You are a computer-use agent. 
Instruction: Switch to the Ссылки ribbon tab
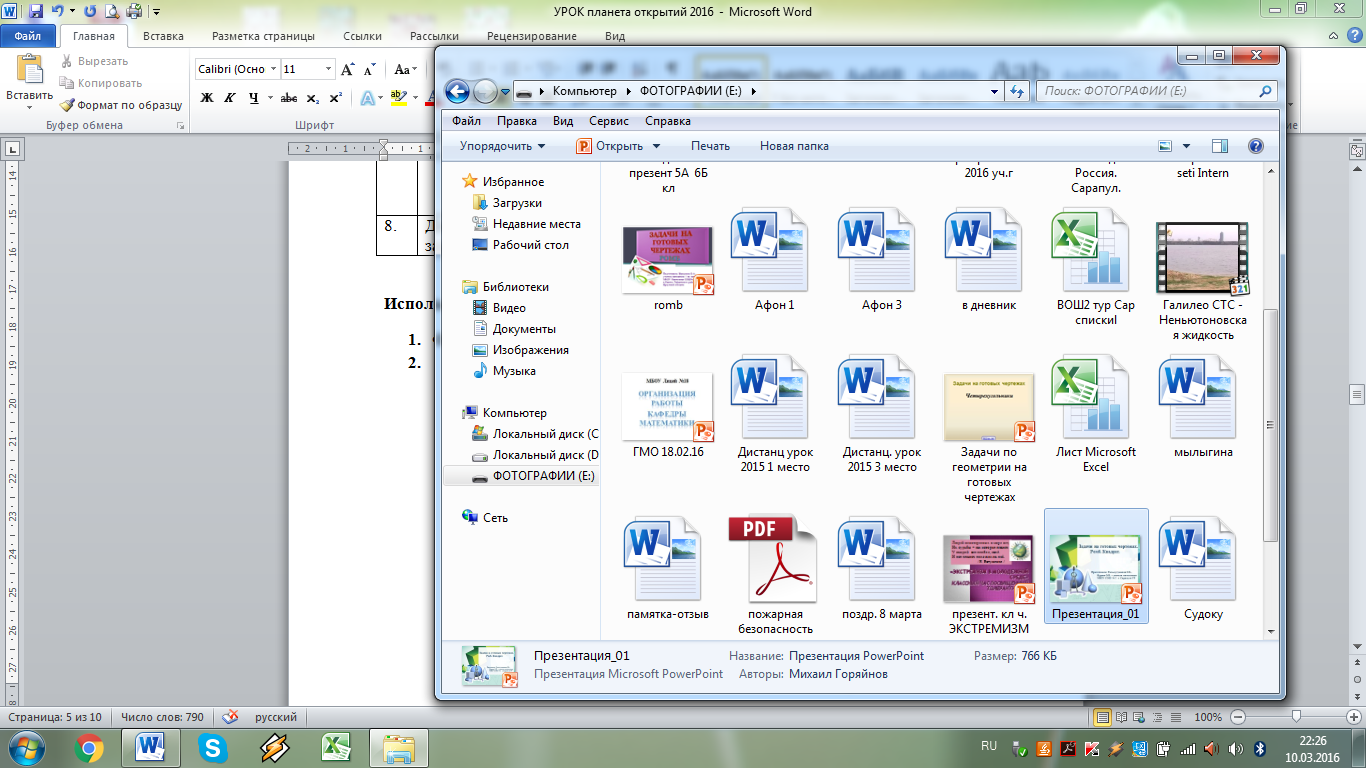(x=362, y=36)
